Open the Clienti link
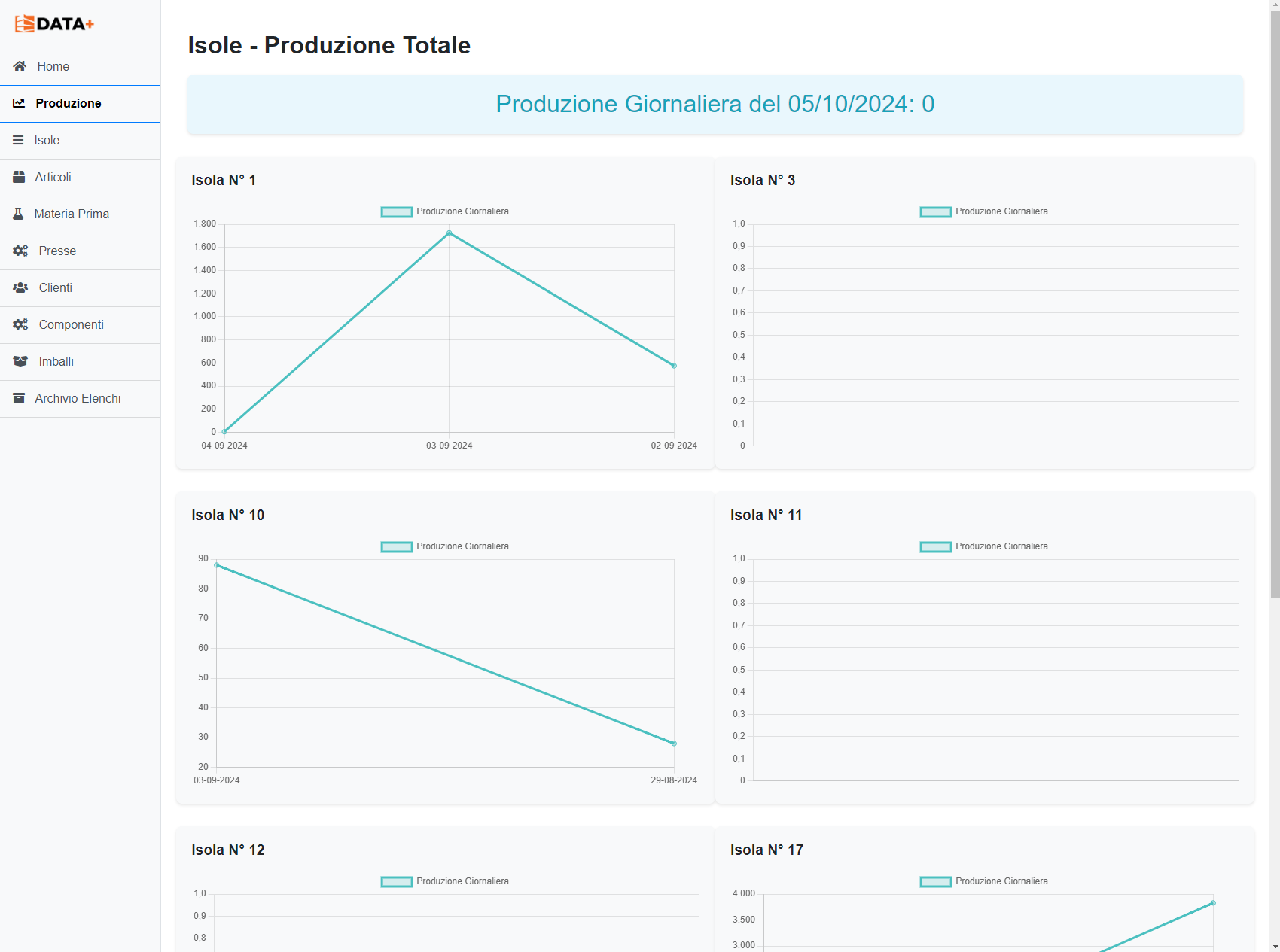Image resolution: width=1280 pixels, height=952 pixels. pyautogui.click(x=80, y=287)
